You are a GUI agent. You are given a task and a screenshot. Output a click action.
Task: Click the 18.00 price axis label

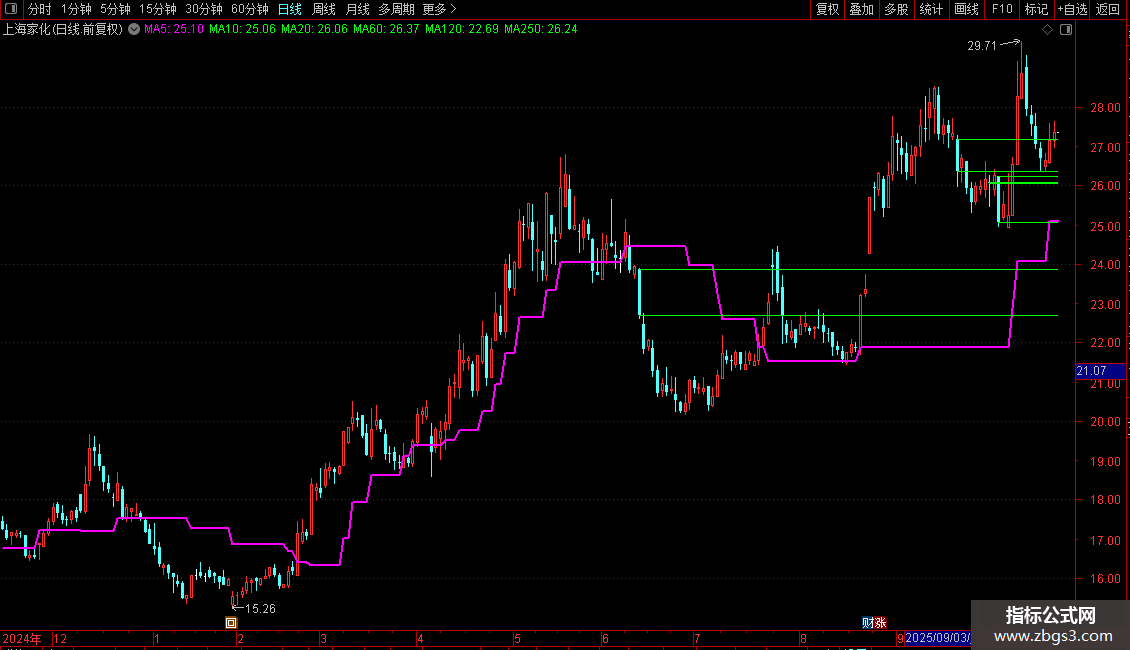pyautogui.click(x=1105, y=500)
